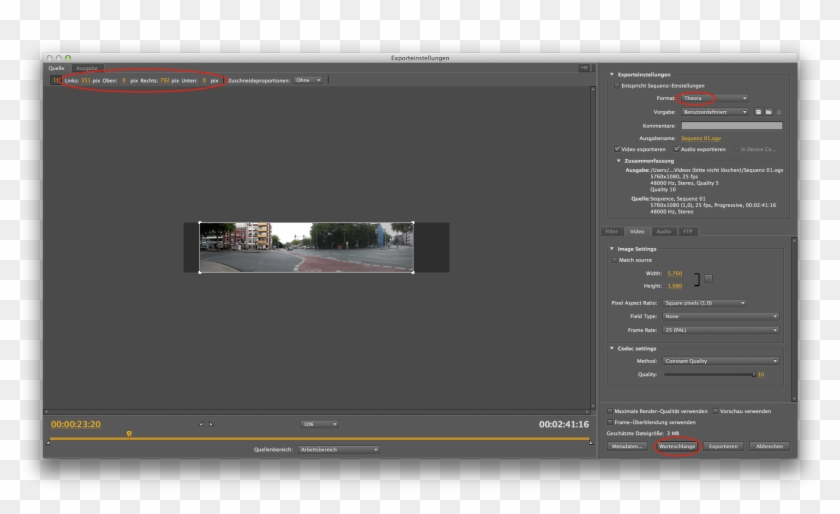Enable Vorschau verwenden checkbox
The height and width of the screenshot is (514, 840).
coord(716,411)
